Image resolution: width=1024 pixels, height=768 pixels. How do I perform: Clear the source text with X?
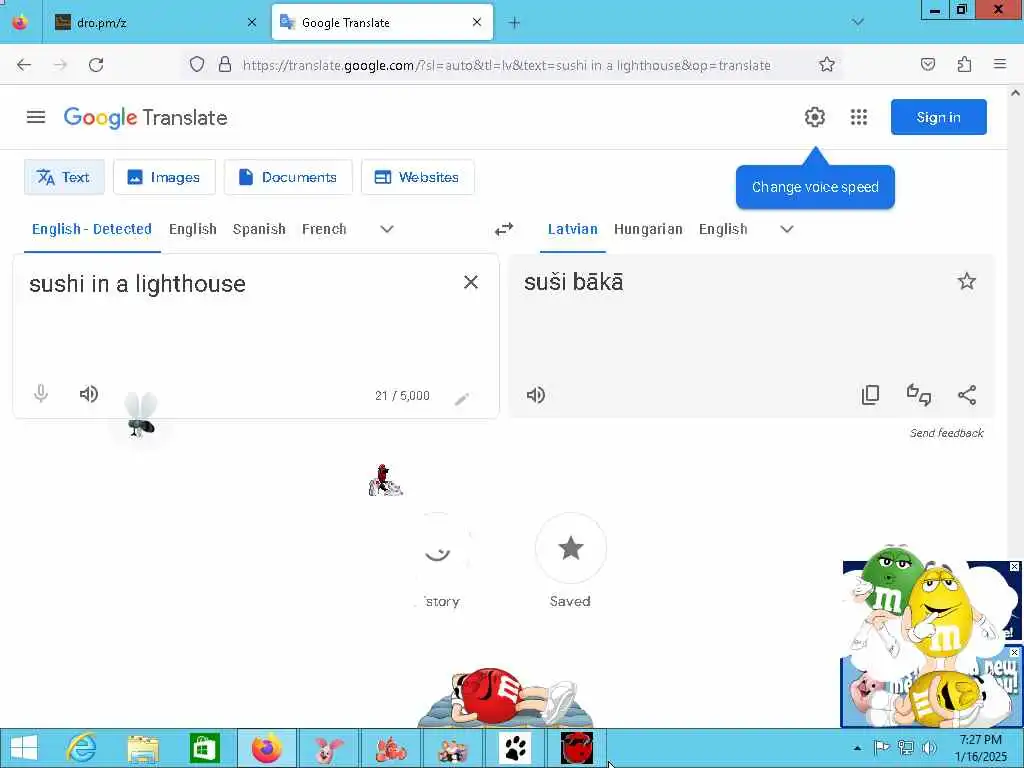click(471, 282)
